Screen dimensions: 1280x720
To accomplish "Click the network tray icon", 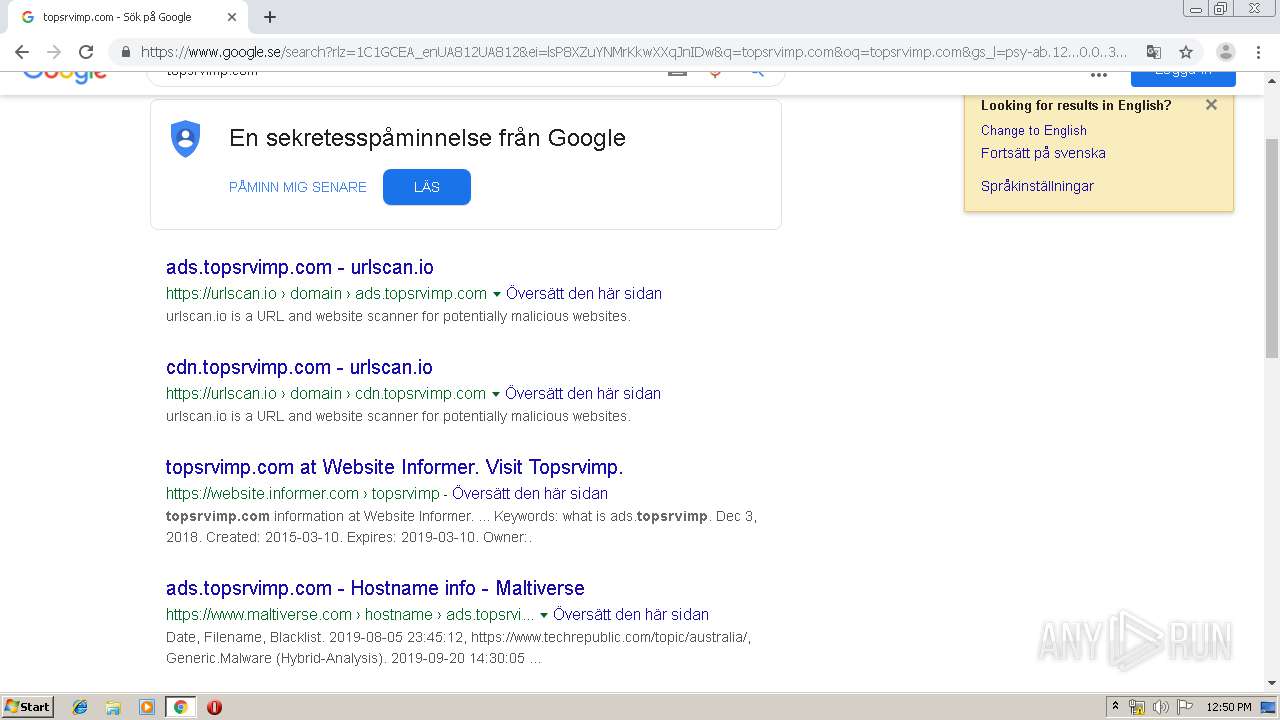I will pyautogui.click(x=1137, y=707).
